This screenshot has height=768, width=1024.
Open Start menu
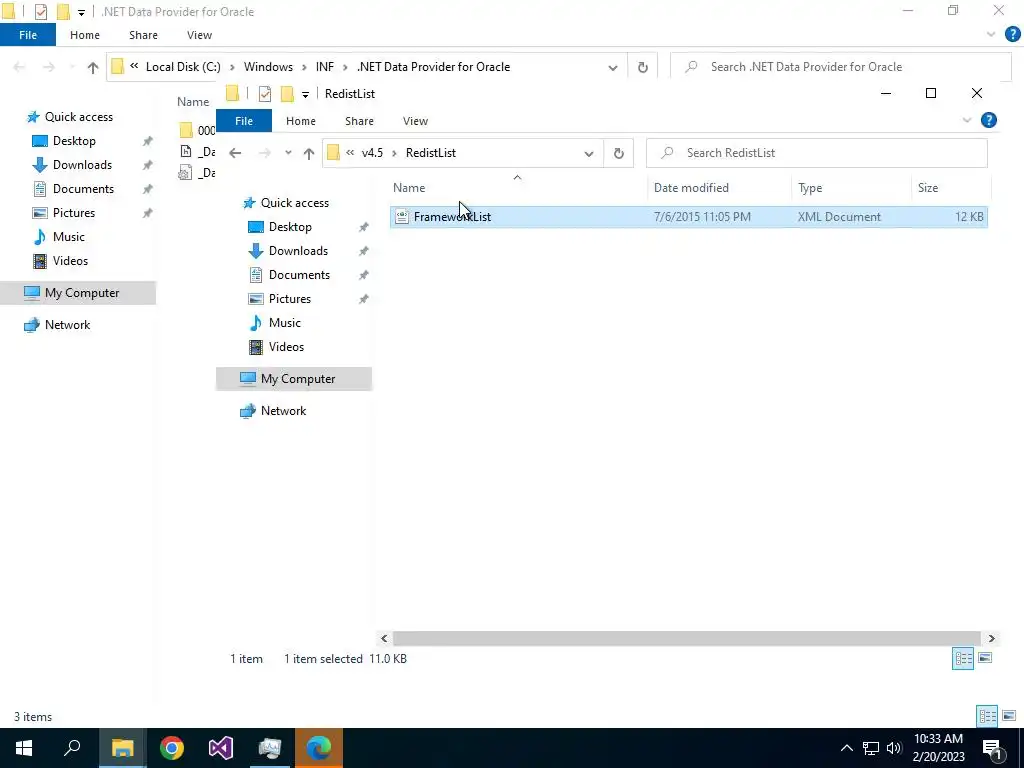(24, 748)
